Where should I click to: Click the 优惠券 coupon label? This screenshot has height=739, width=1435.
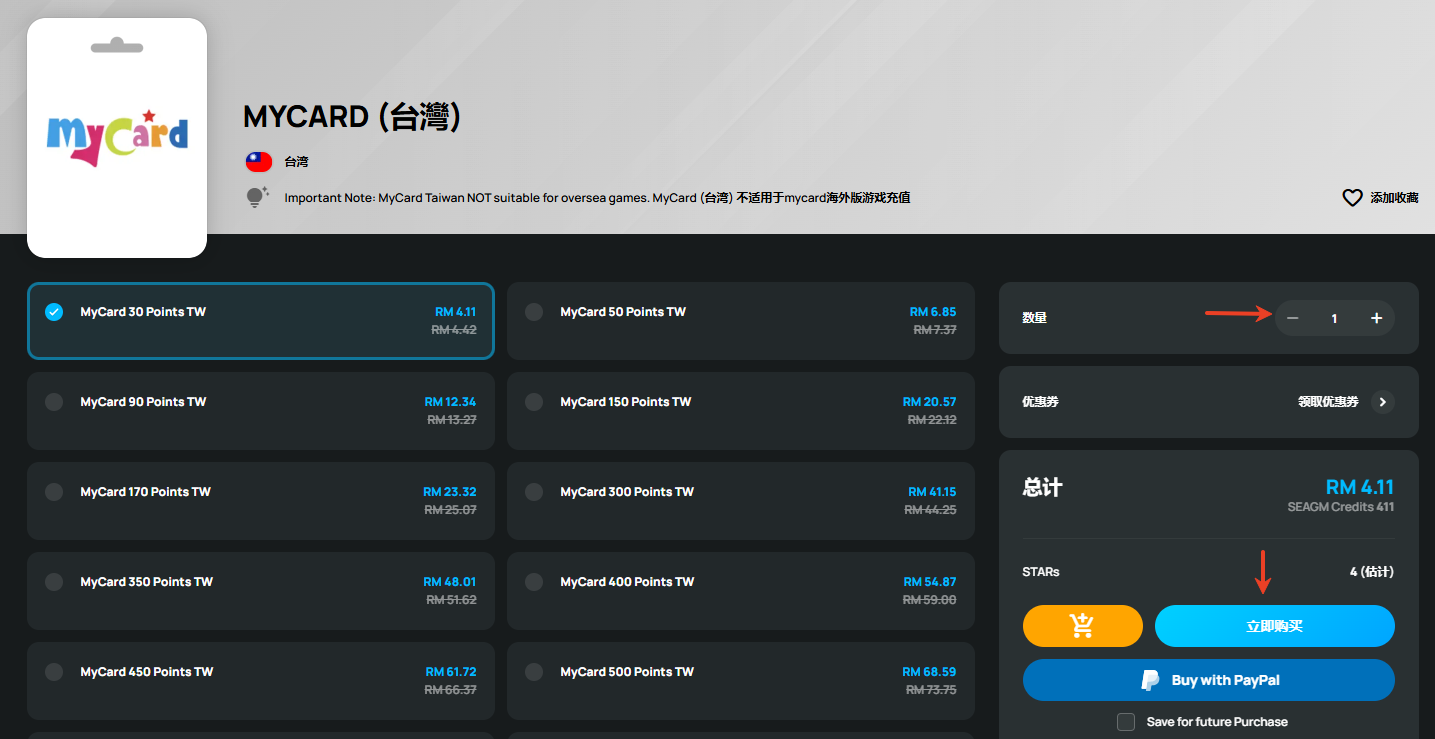tap(1040, 402)
